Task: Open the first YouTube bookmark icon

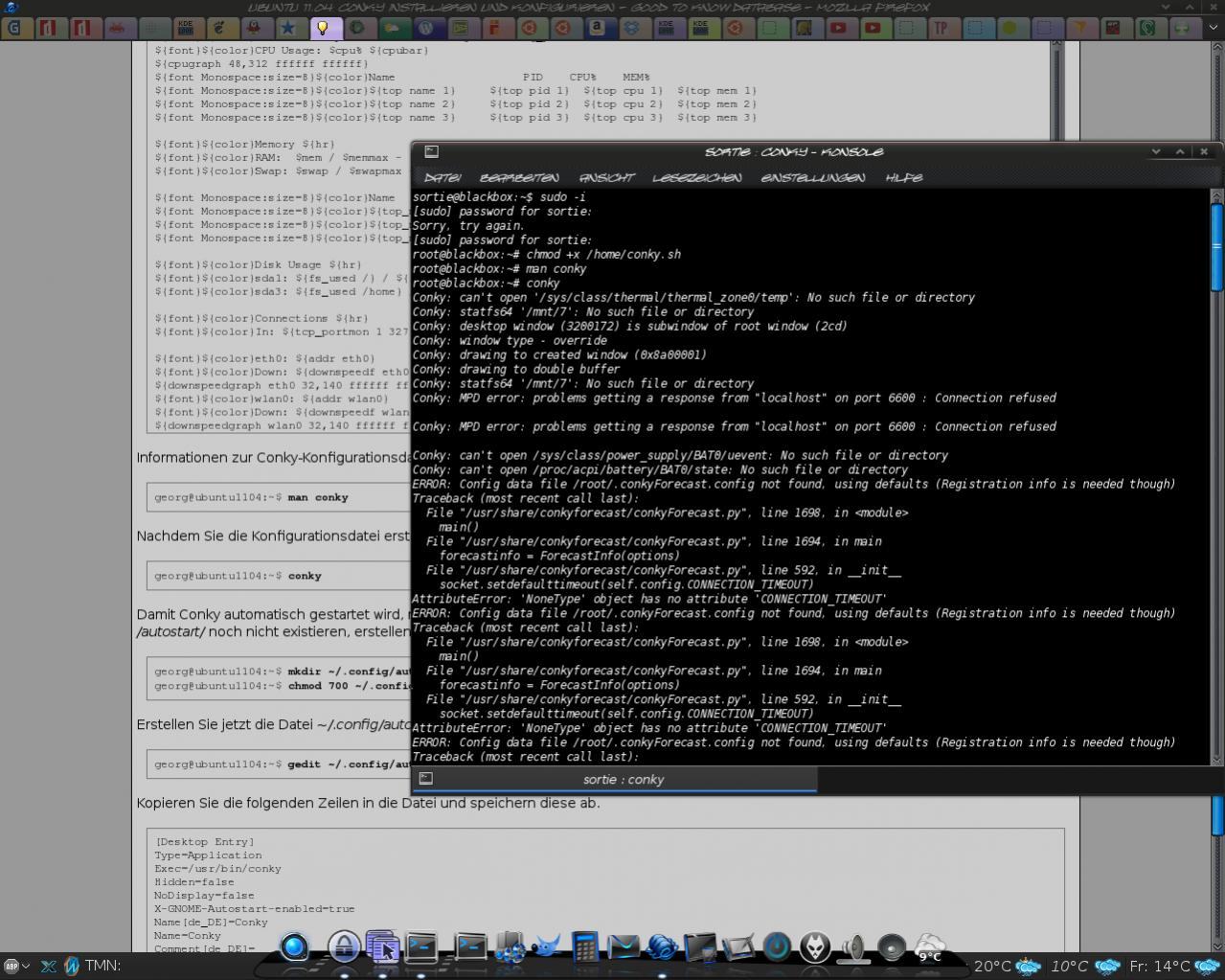Action: pyautogui.click(x=838, y=28)
